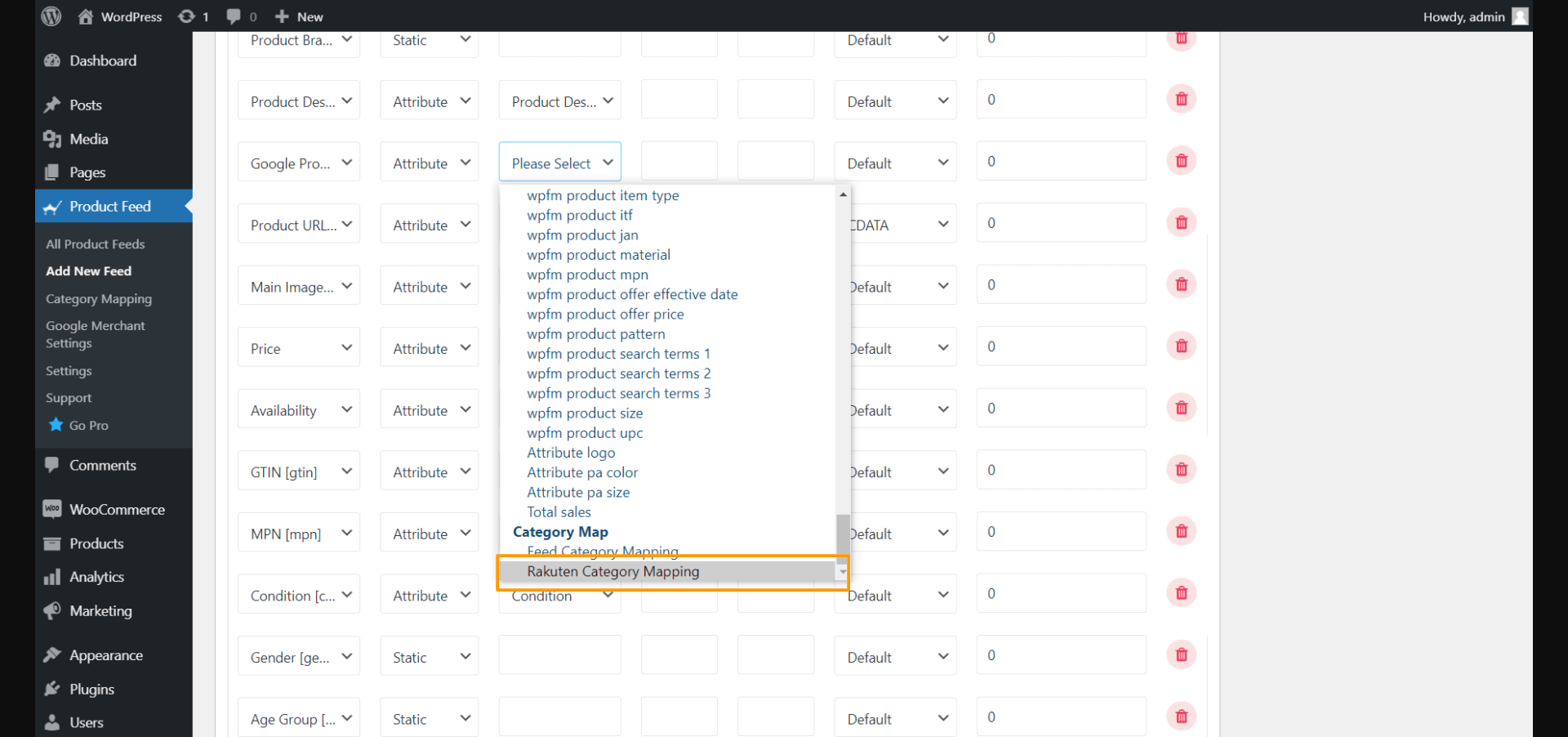The width and height of the screenshot is (1568, 737).
Task: Select the Media library icon
Action: [52, 139]
